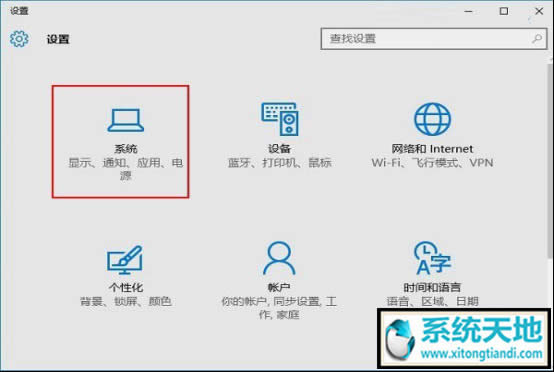Close the 设置 window
This screenshot has width=554, height=372.
[539, 11]
